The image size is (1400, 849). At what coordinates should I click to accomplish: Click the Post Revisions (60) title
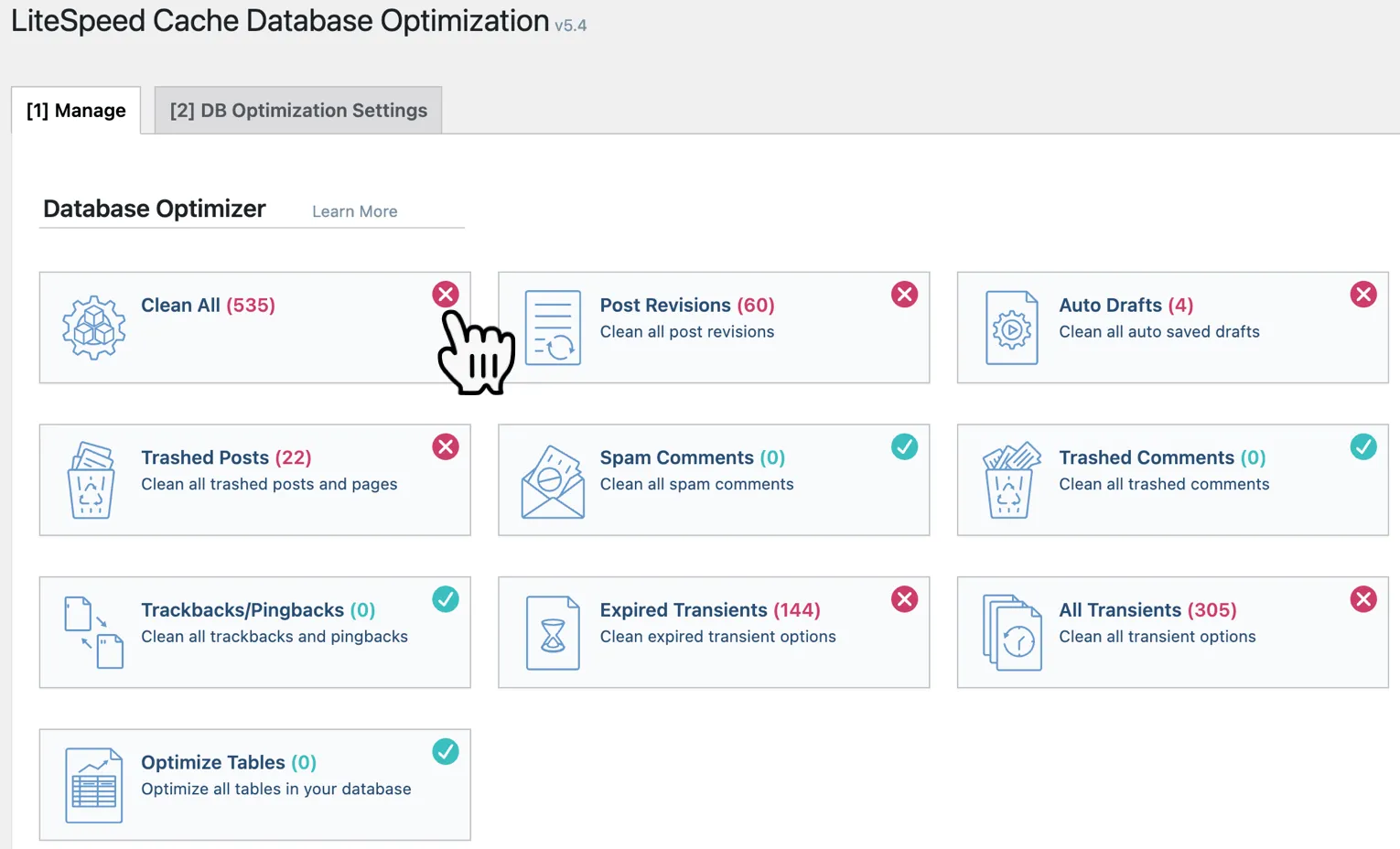point(687,306)
